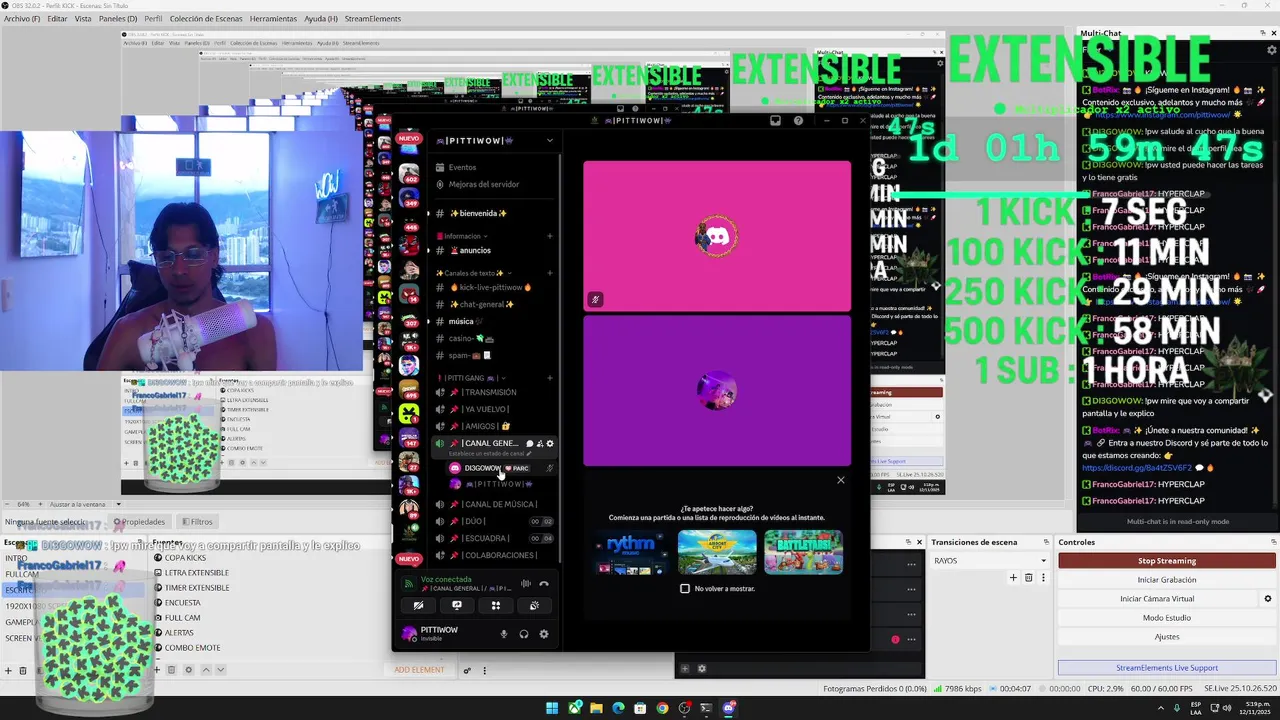Open Herramientas menu in OBS
Image resolution: width=1280 pixels, height=720 pixels.
pyautogui.click(x=273, y=19)
